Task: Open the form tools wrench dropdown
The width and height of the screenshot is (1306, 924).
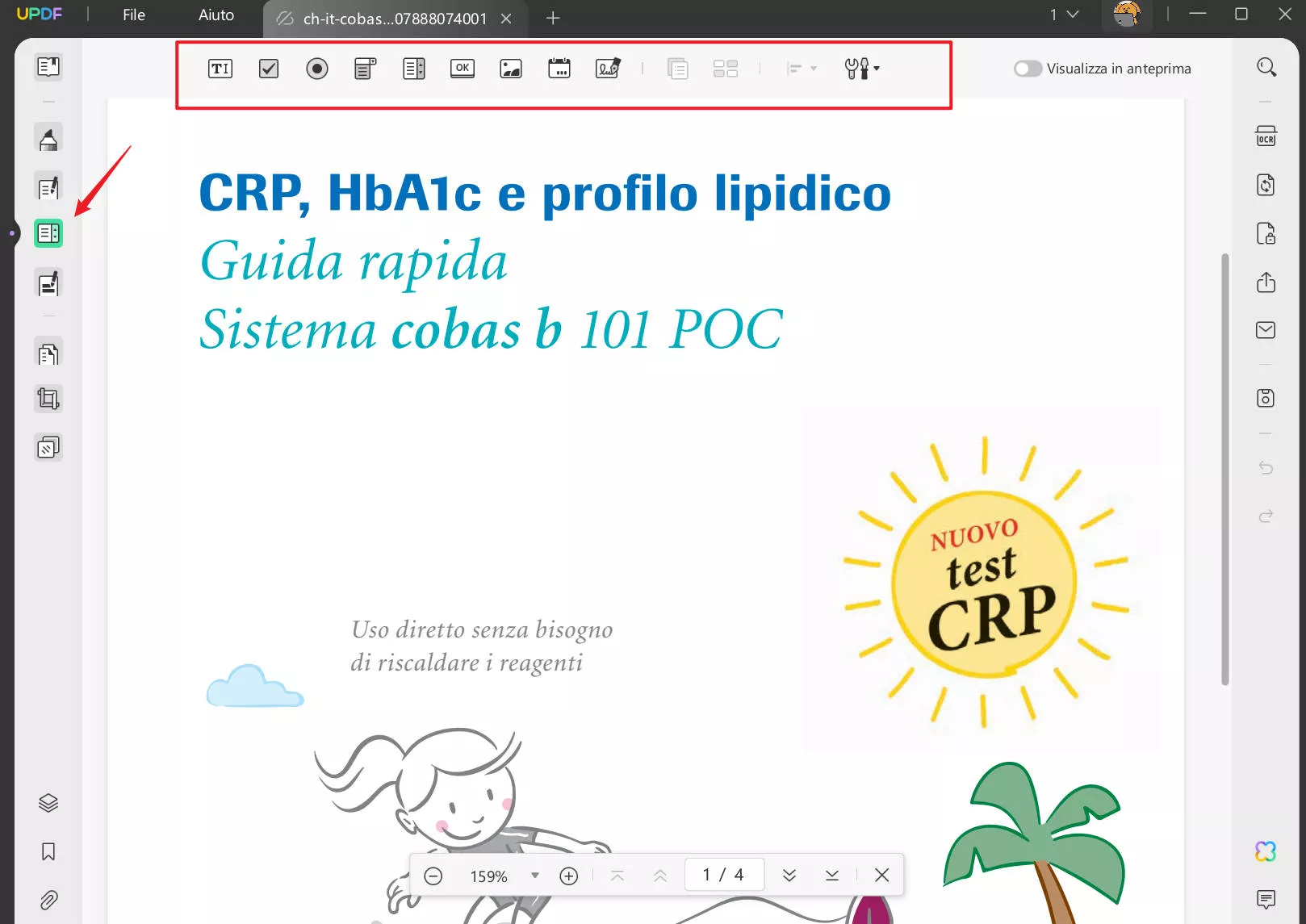Action: 862,69
